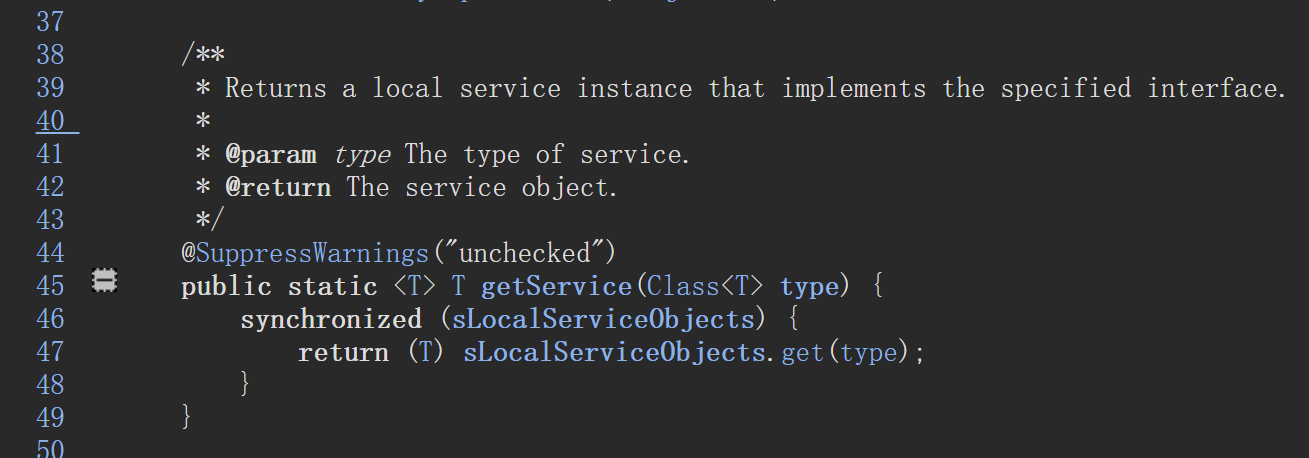Click line number 47
This screenshot has width=1309, height=458.
click(x=50, y=352)
